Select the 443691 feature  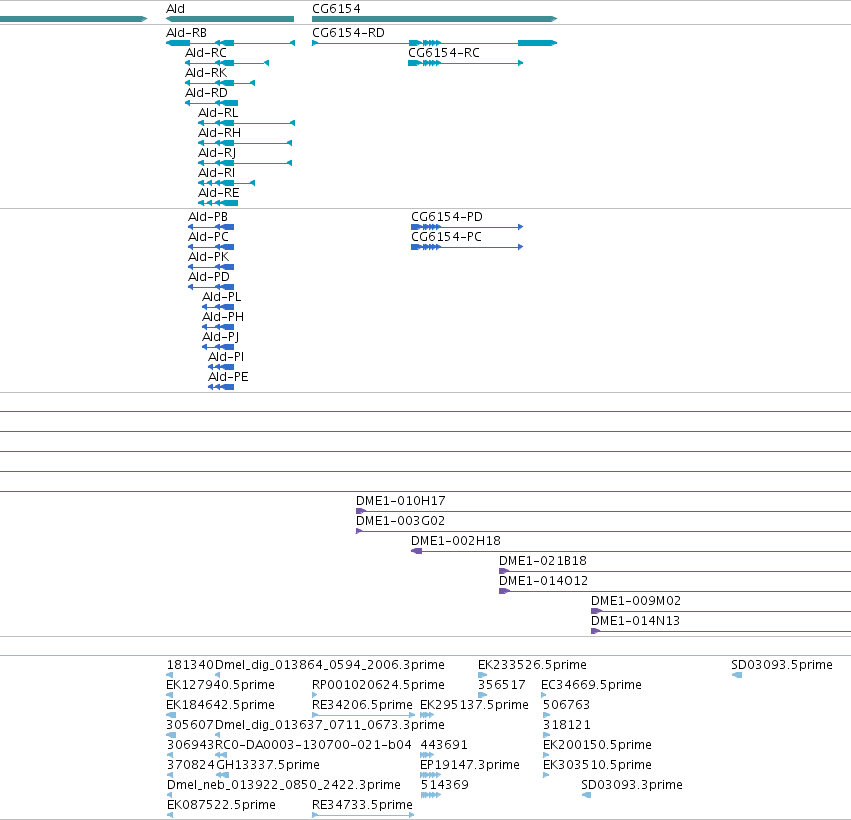pyautogui.click(x=444, y=746)
